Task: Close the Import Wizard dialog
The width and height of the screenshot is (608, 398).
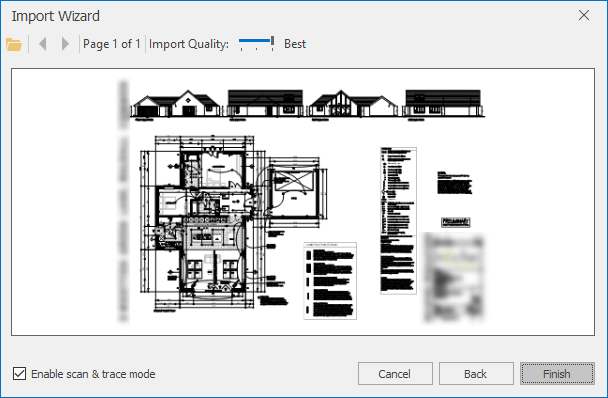Action: tap(584, 16)
